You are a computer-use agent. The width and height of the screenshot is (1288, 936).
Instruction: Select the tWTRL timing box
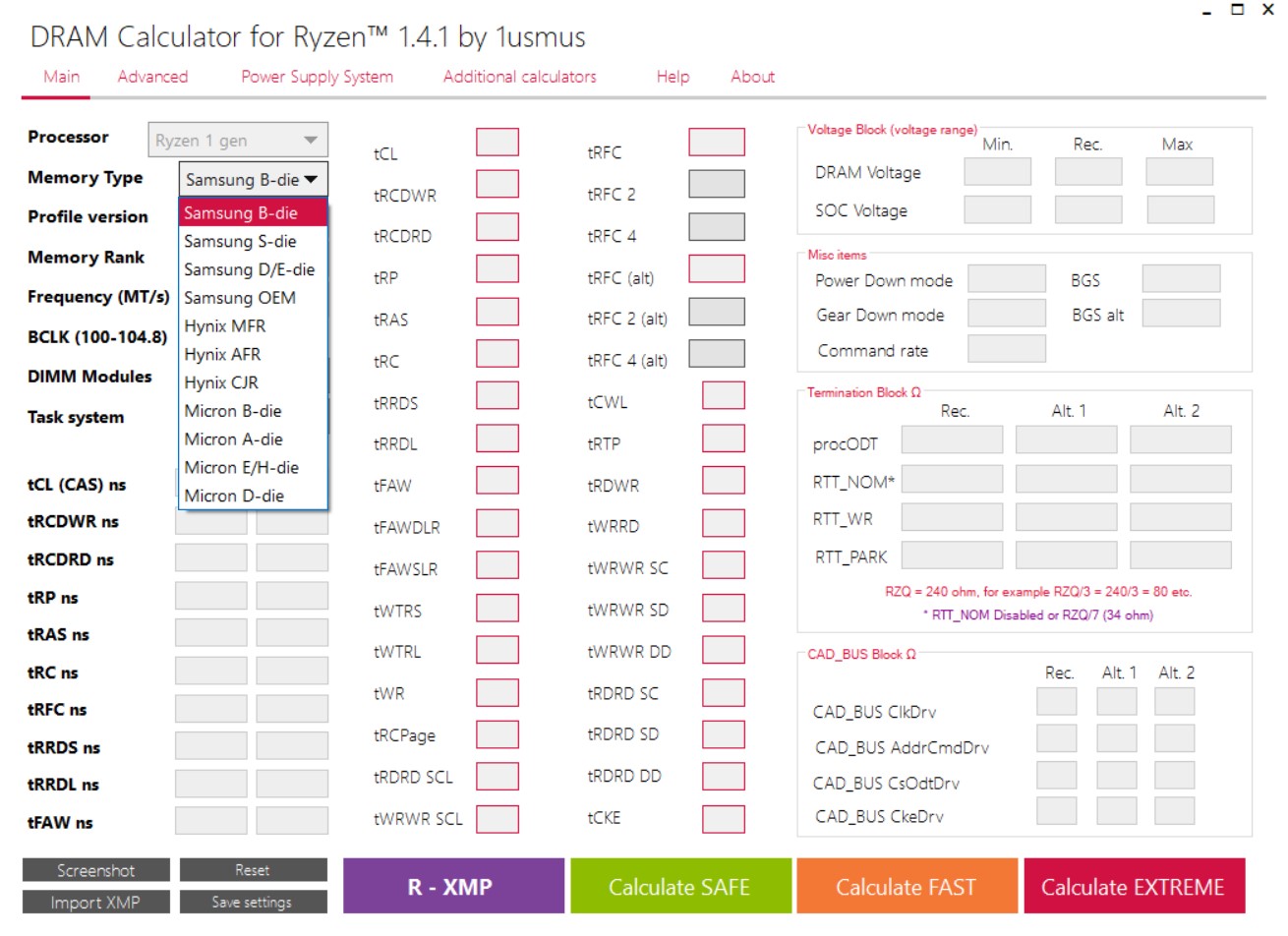tap(498, 649)
